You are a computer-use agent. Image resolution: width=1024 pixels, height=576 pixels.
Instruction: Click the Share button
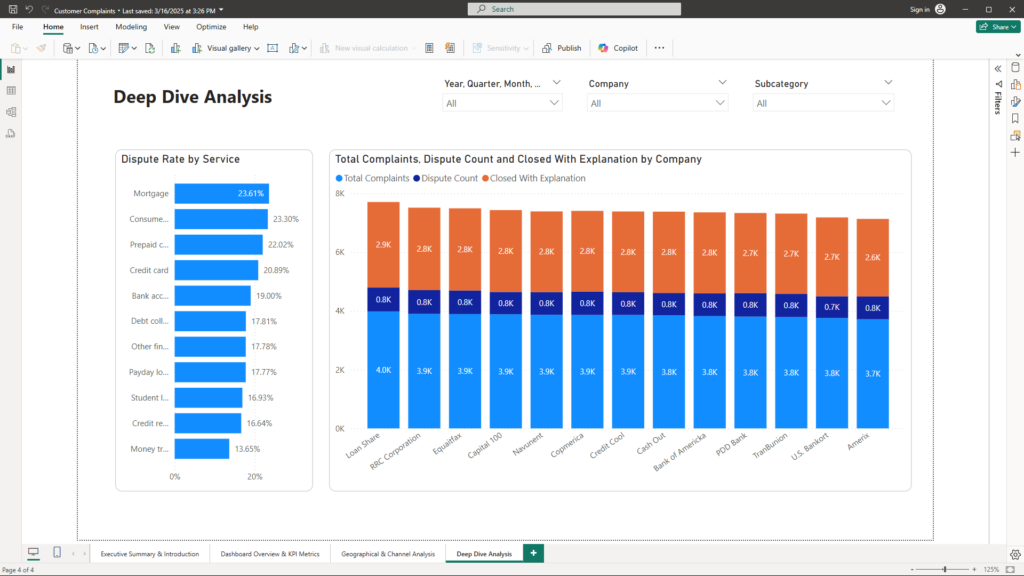pos(997,27)
